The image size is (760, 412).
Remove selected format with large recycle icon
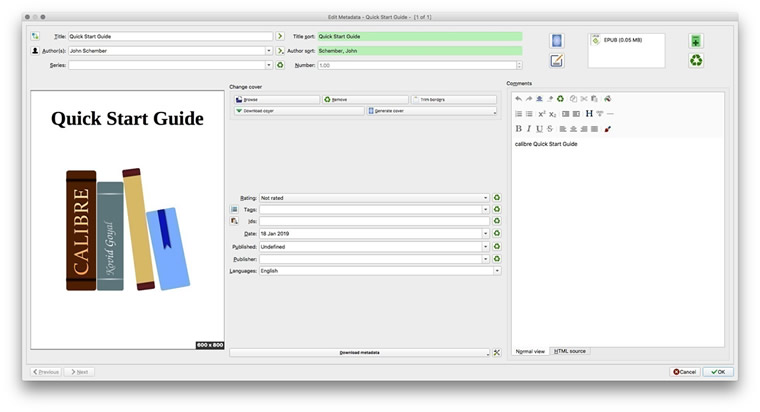(696, 61)
